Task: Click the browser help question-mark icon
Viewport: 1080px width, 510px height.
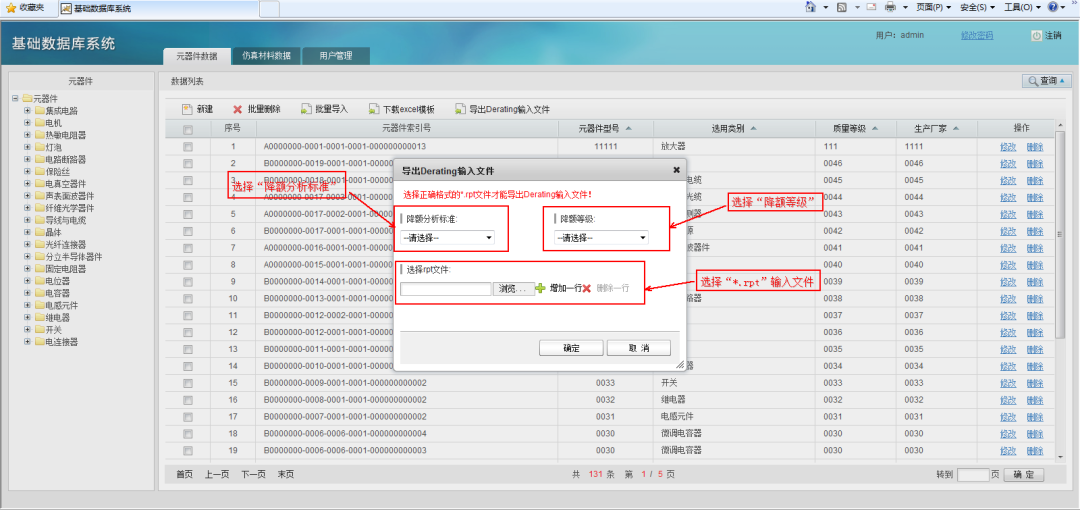Action: click(1052, 7)
